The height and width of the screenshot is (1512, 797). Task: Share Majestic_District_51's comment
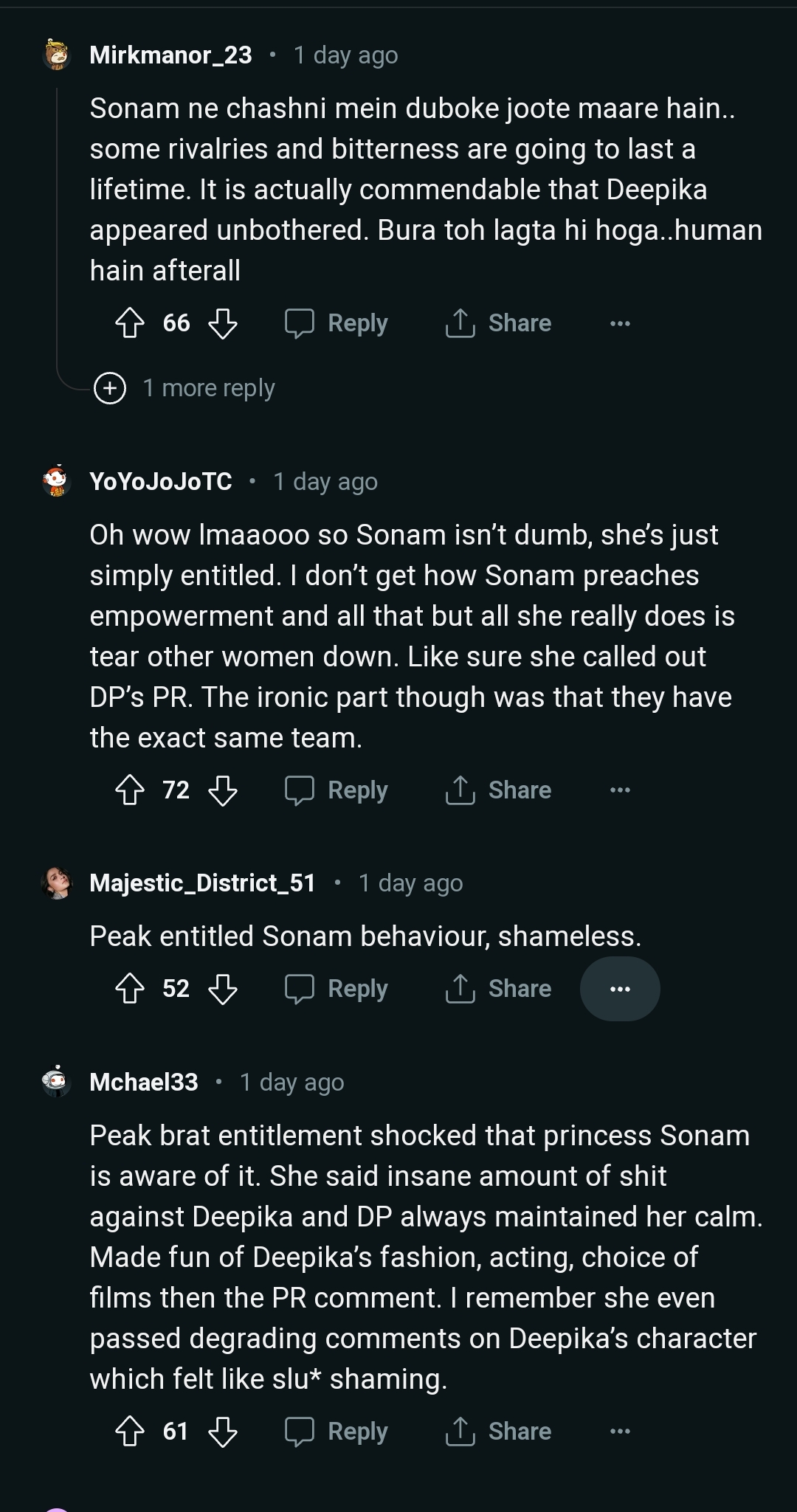pyautogui.click(x=499, y=989)
